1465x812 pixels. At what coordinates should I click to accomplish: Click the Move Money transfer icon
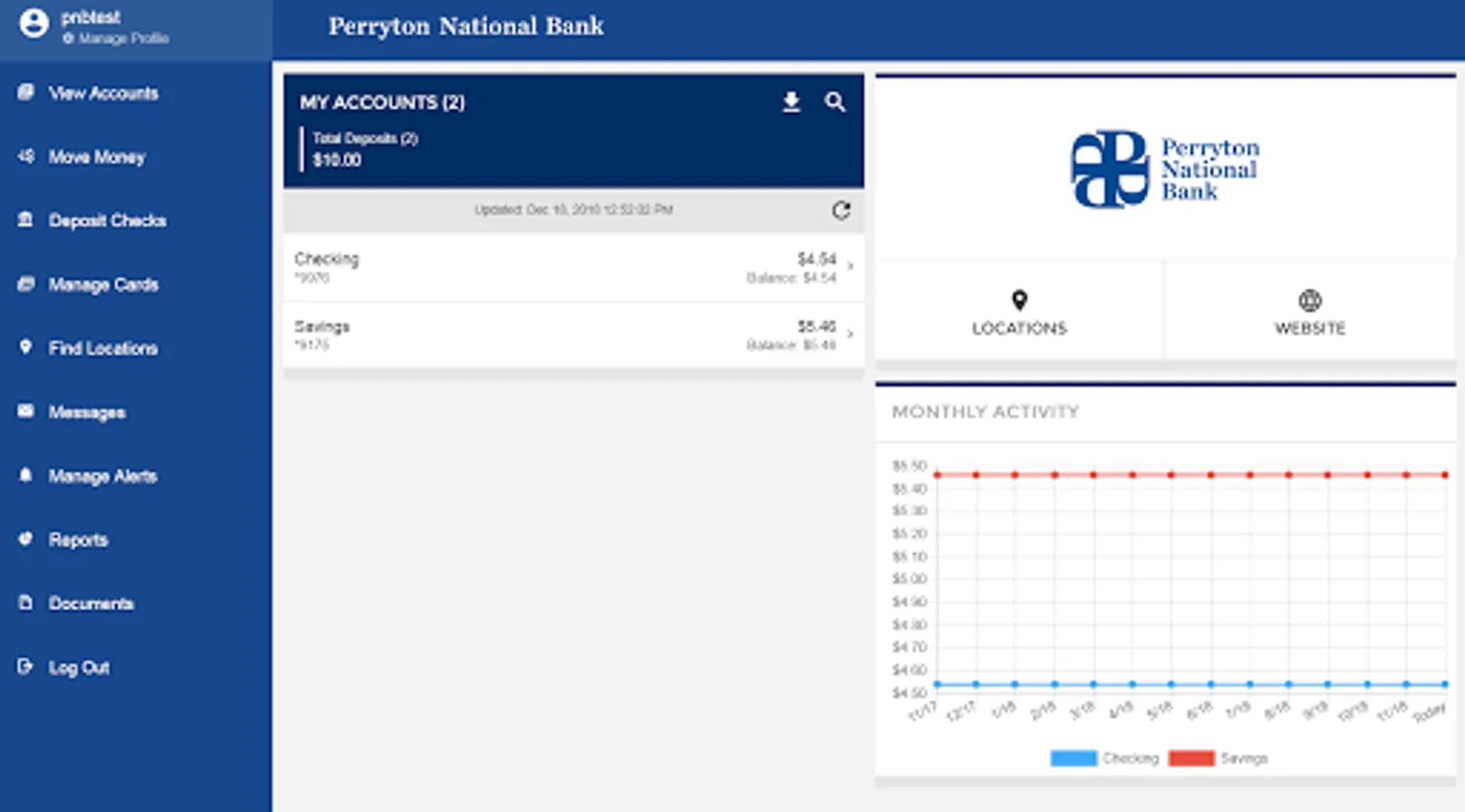click(25, 156)
